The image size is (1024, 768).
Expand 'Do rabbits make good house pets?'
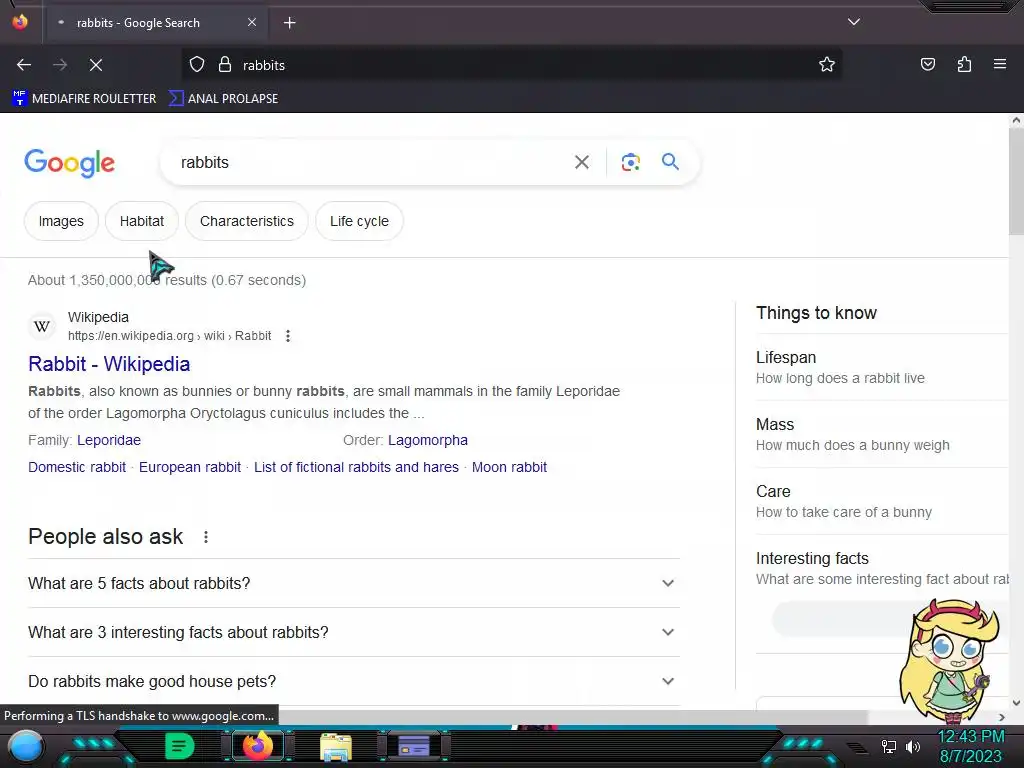pos(353,681)
